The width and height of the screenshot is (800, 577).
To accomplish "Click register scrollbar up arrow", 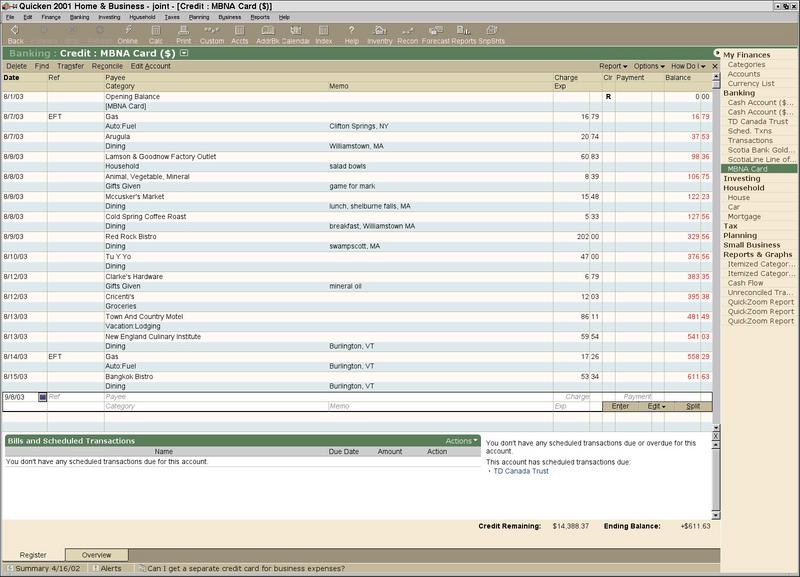I will pos(716,77).
